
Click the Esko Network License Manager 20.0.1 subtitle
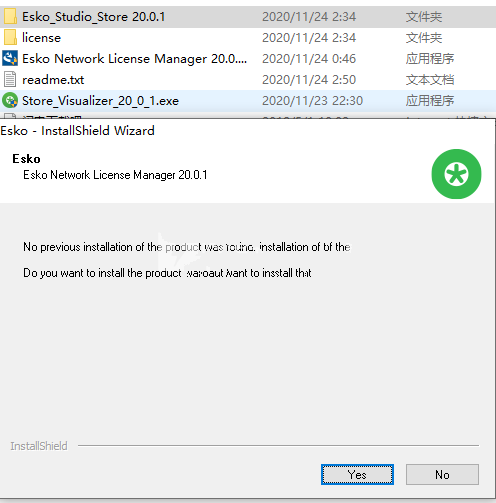115,175
